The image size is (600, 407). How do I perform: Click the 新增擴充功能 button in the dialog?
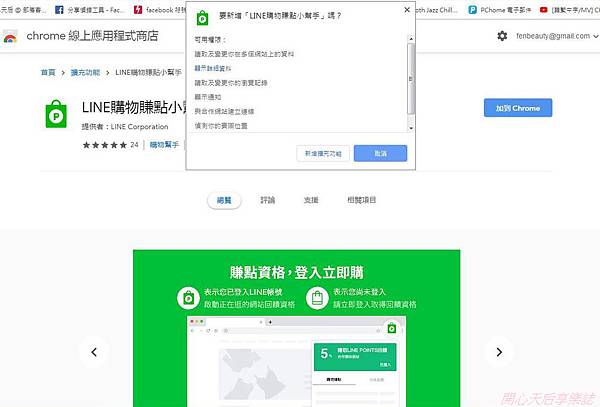coord(323,153)
